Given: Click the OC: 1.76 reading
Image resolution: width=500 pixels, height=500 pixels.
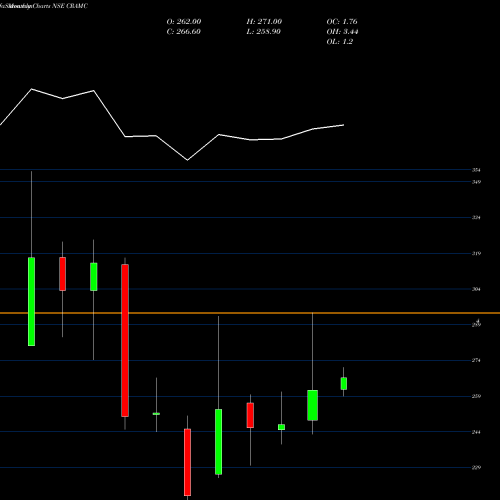Looking at the screenshot, I should pyautogui.click(x=342, y=22).
